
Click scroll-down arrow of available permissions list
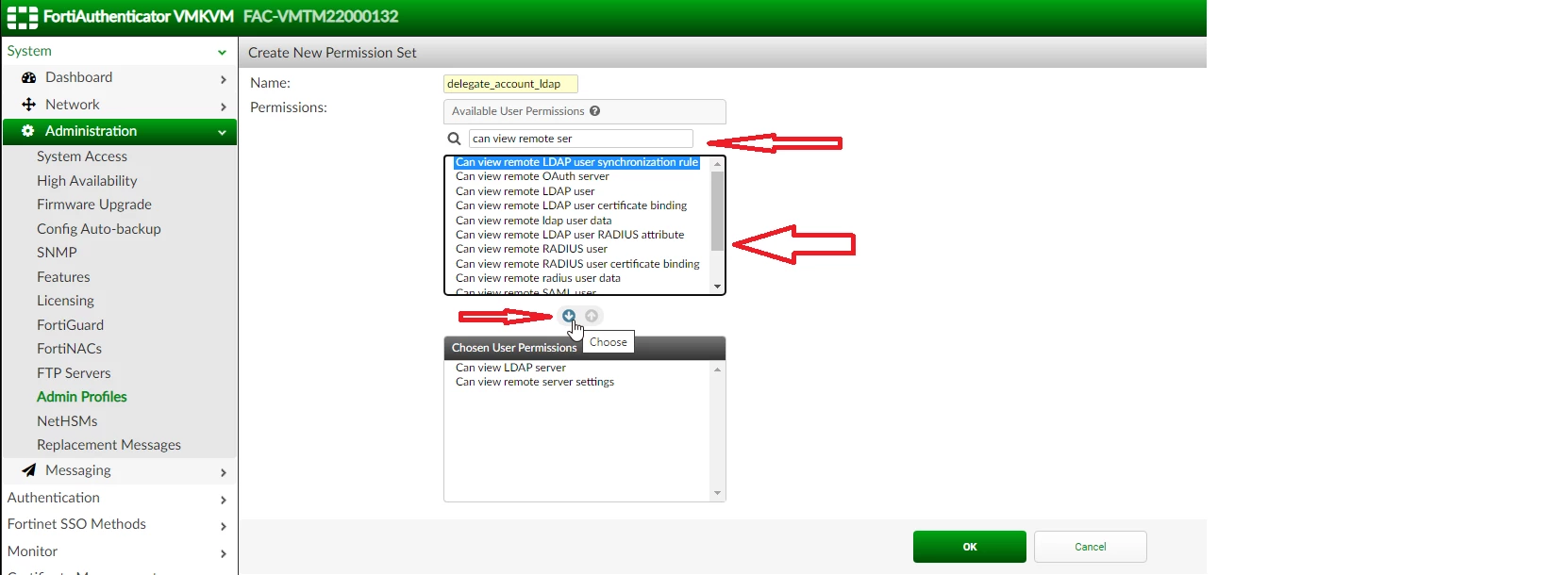point(717,287)
